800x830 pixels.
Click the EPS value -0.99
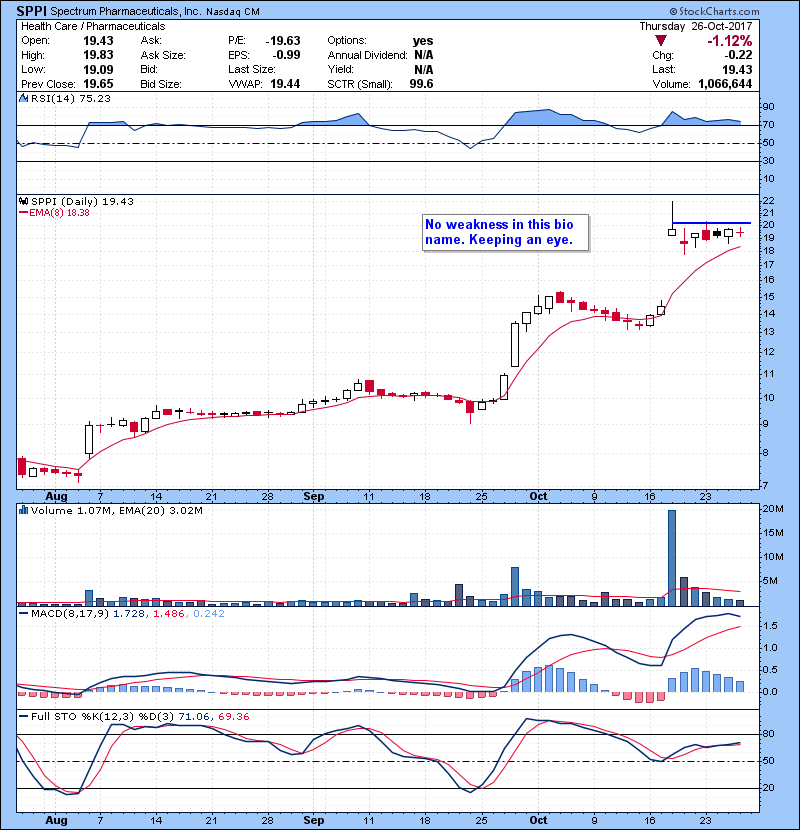[286, 55]
